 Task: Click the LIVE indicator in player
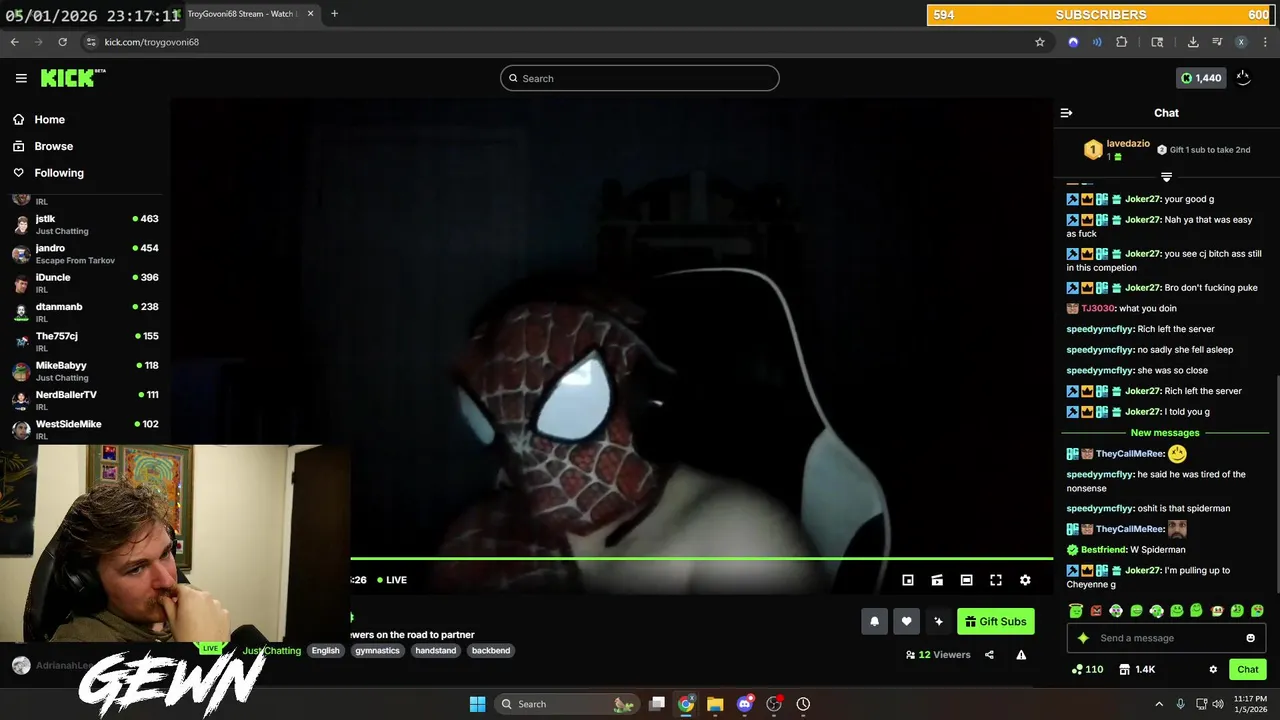[392, 580]
